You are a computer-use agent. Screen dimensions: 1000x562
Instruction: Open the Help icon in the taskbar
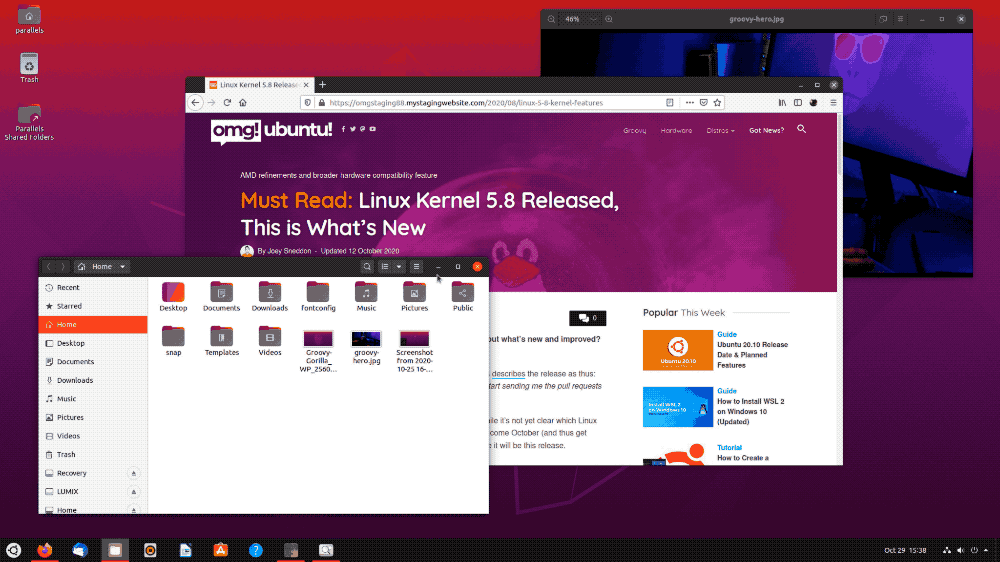pyautogui.click(x=256, y=550)
